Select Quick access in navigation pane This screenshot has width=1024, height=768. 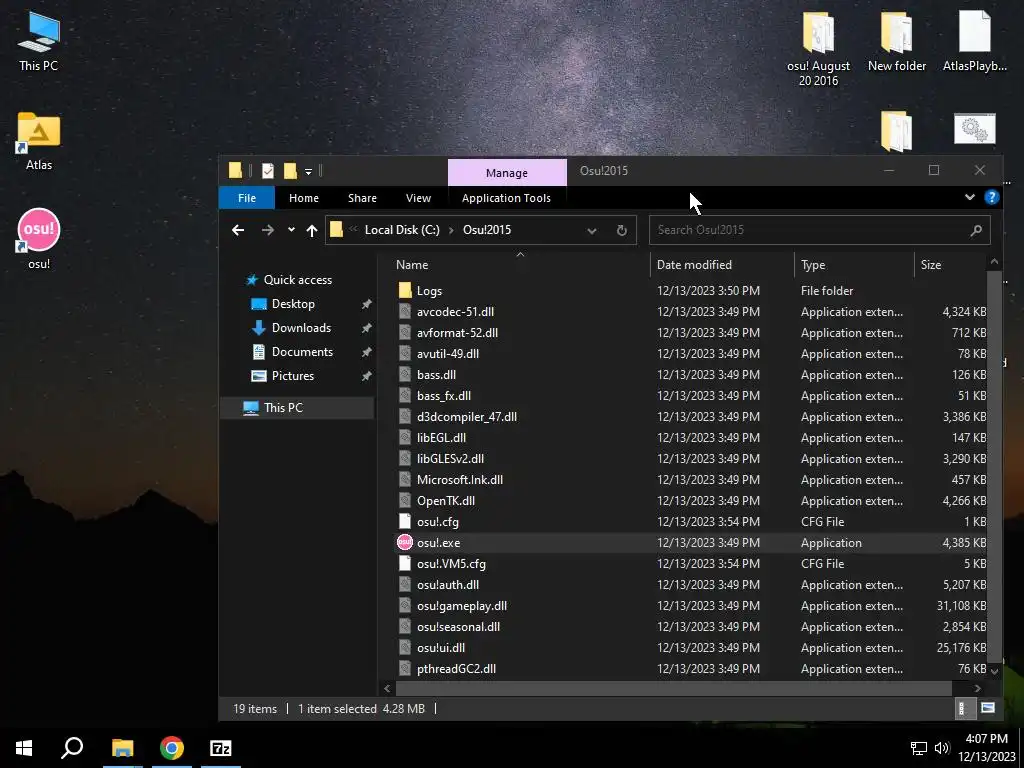pyautogui.click(x=298, y=280)
